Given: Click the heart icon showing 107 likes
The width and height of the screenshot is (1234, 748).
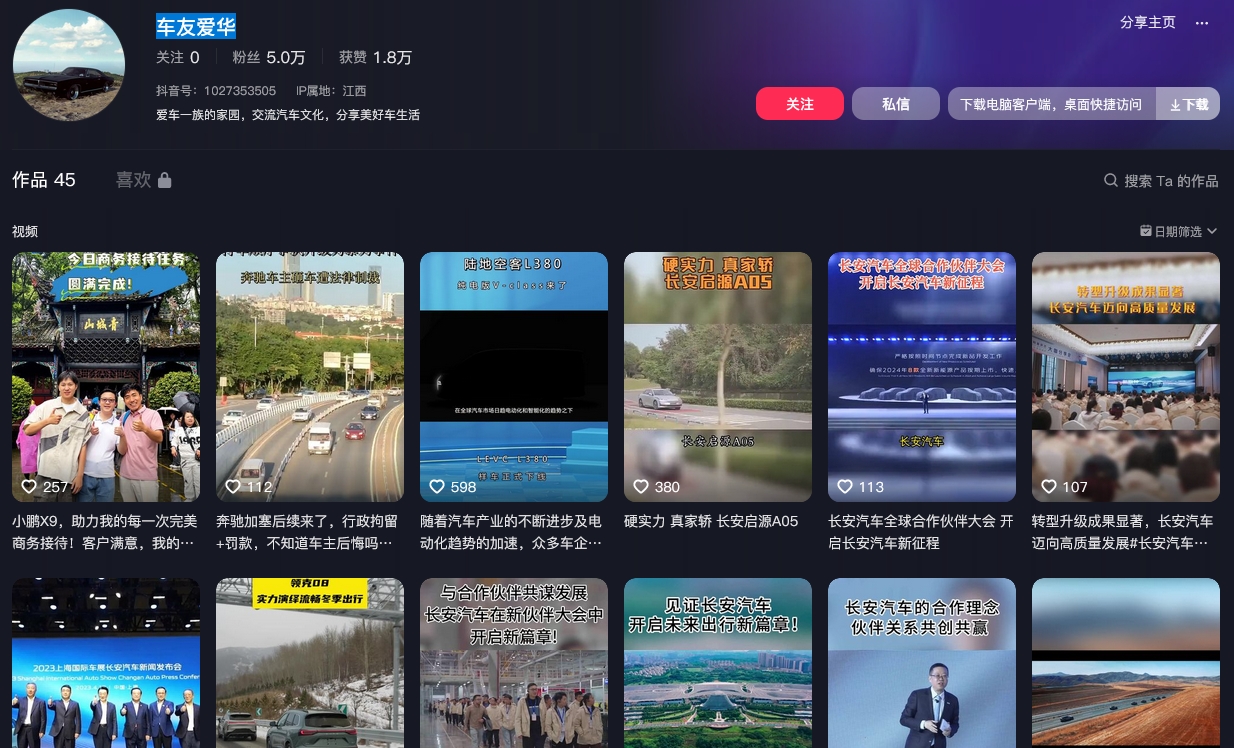Looking at the screenshot, I should 1049,486.
